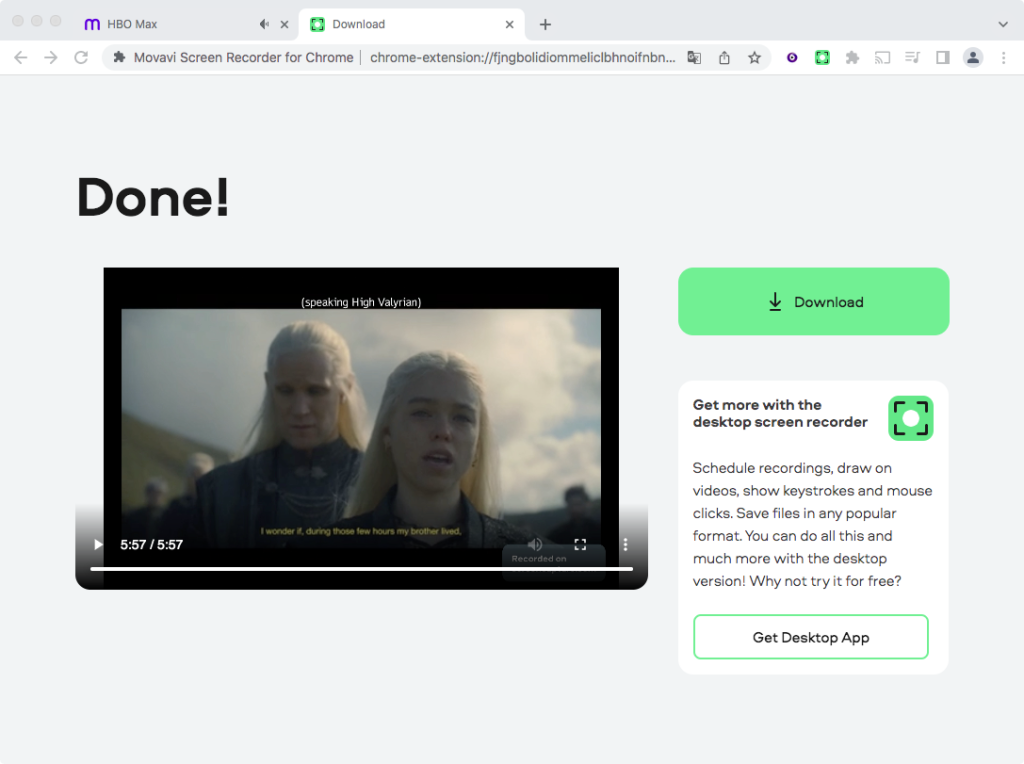Mute the video using the volume icon
This screenshot has height=764, width=1024.
[x=535, y=545]
